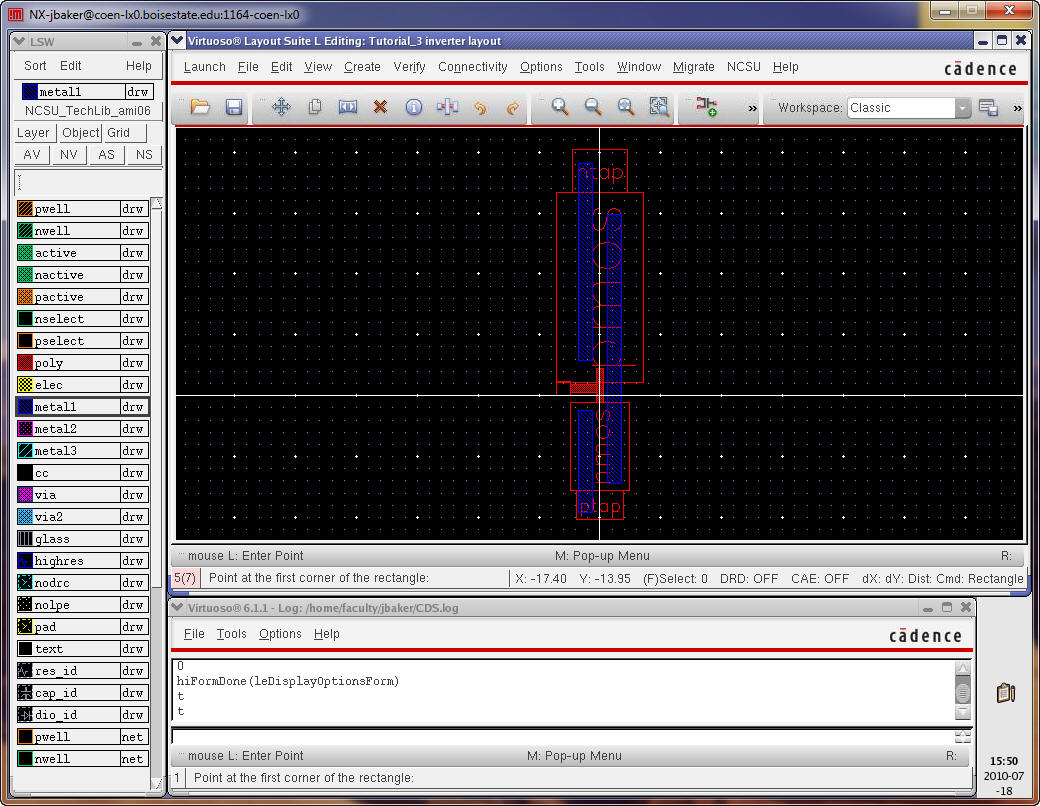Click the log window command input field
The height and width of the screenshot is (806, 1040).
[560, 736]
